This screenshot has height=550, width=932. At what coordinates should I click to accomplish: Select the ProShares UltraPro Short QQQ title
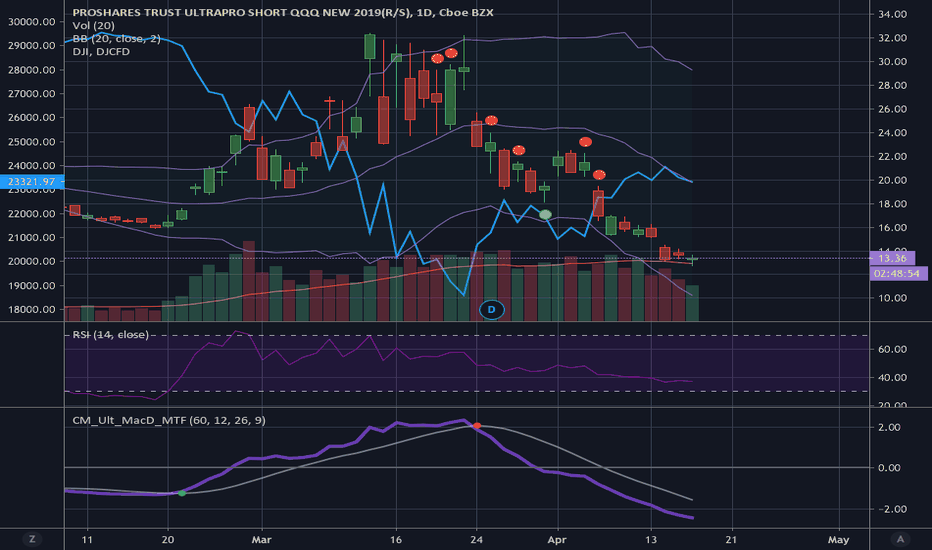[x=283, y=12]
